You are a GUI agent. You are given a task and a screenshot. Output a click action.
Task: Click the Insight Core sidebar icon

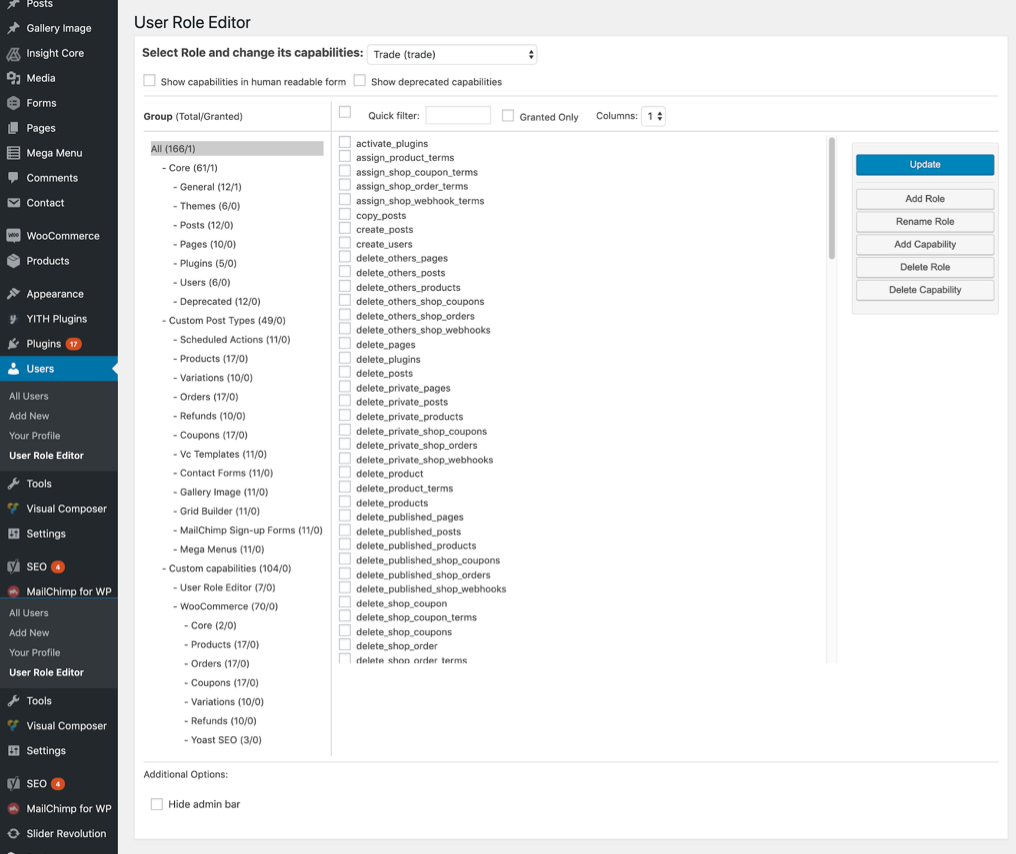tap(13, 53)
